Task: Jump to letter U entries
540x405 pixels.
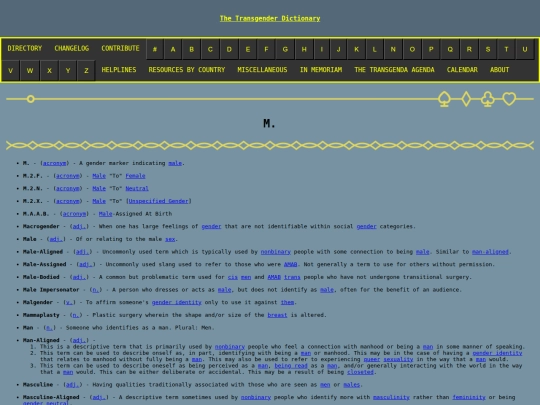Action: point(525,49)
